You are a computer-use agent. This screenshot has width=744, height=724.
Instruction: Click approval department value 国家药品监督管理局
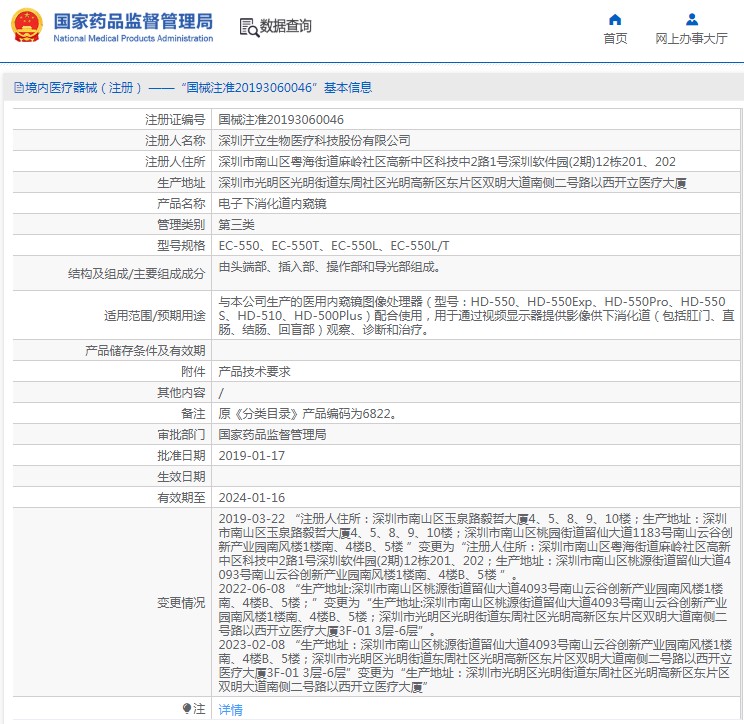pyautogui.click(x=272, y=435)
